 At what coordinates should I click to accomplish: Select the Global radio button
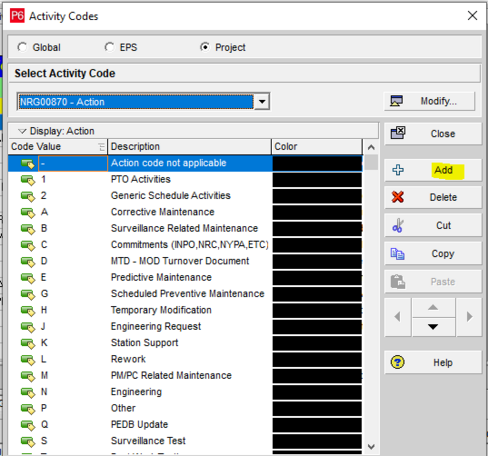point(23,47)
